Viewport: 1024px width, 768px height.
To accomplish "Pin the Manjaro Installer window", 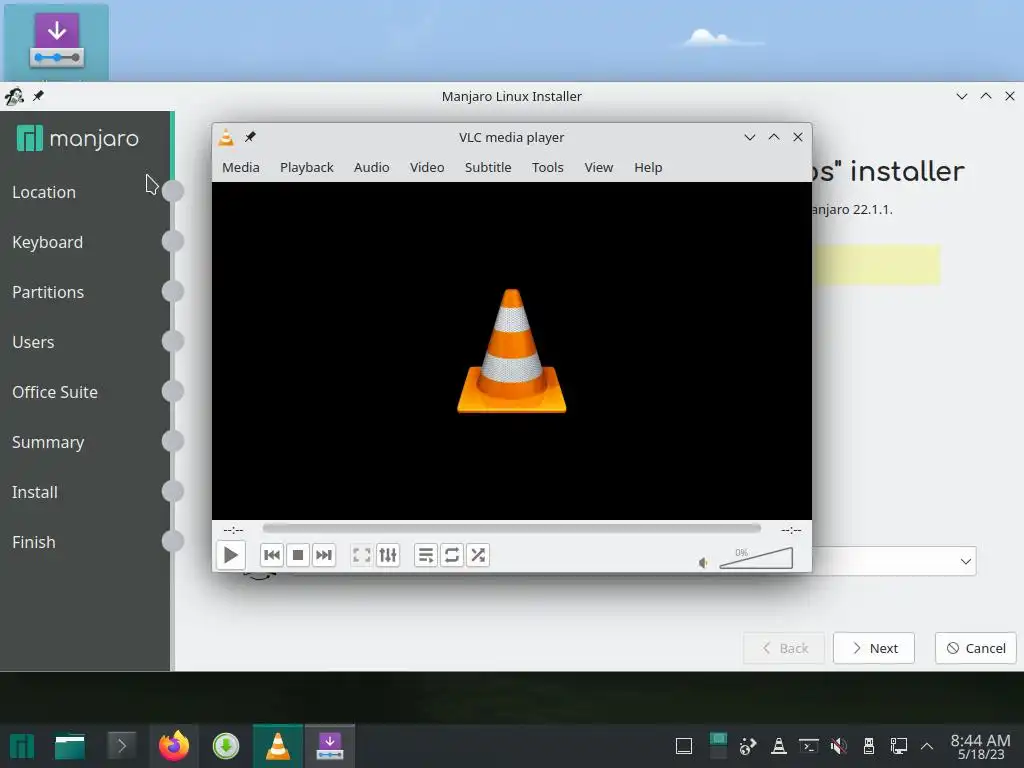I will point(39,96).
